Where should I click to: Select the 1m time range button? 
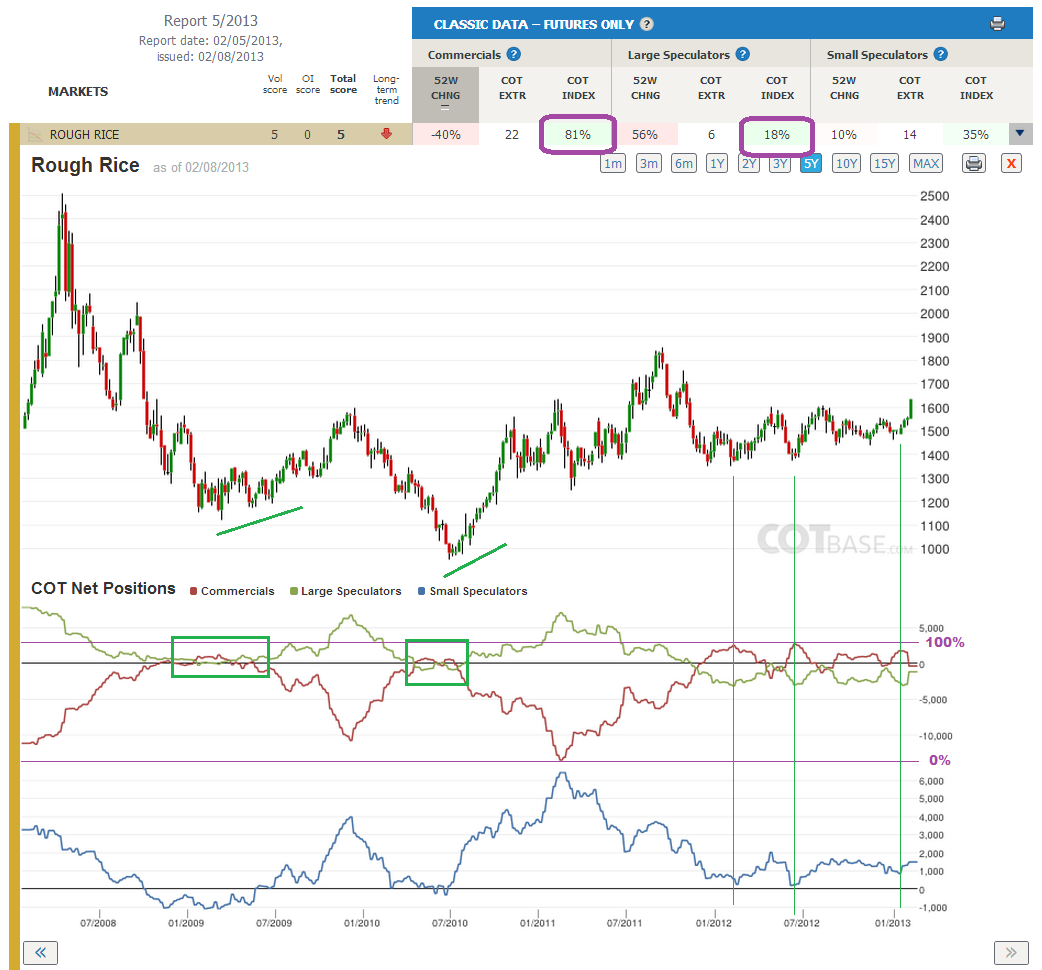tap(613, 163)
